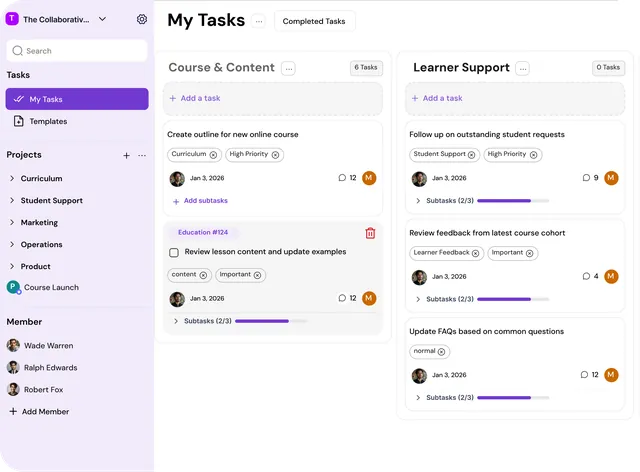Add a task in Learner Support

pos(515,98)
